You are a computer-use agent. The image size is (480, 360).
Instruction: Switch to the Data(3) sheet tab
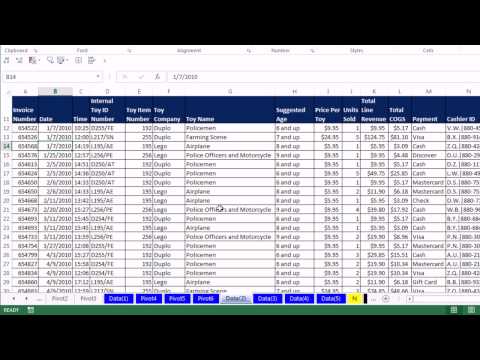[268, 298]
